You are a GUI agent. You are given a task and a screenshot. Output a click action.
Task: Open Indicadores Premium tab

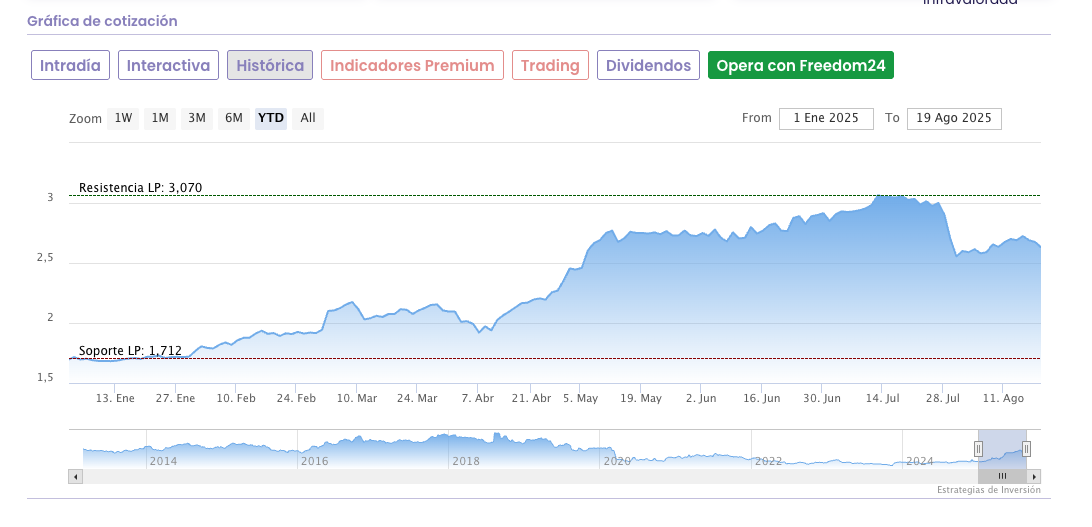[412, 65]
